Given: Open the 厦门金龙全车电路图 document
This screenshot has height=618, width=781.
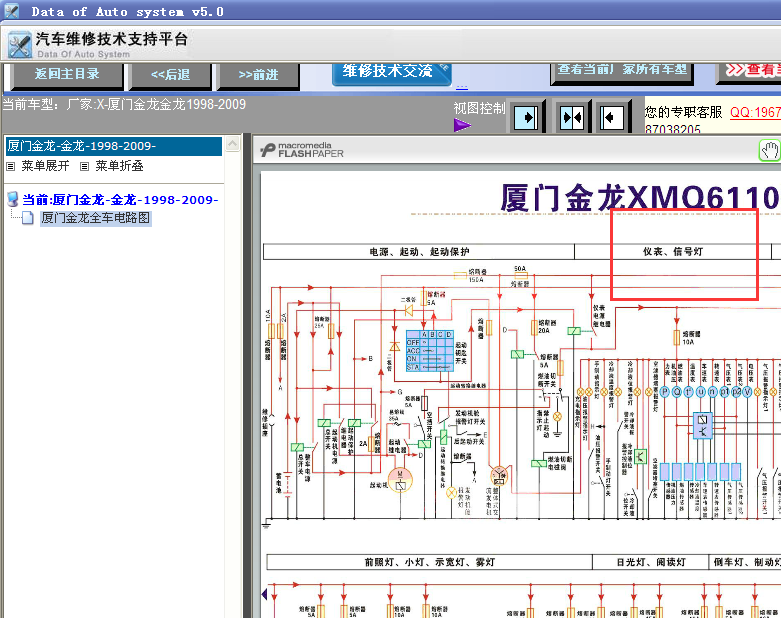Looking at the screenshot, I should coord(96,218).
